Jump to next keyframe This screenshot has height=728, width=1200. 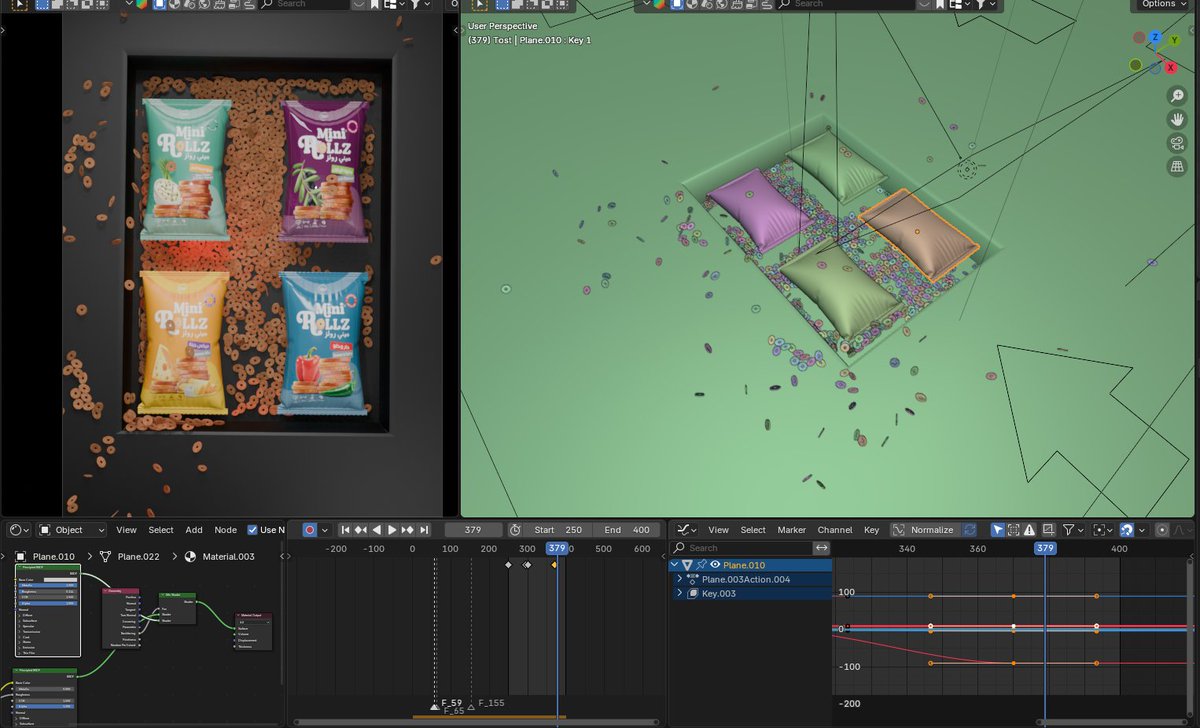tap(407, 530)
